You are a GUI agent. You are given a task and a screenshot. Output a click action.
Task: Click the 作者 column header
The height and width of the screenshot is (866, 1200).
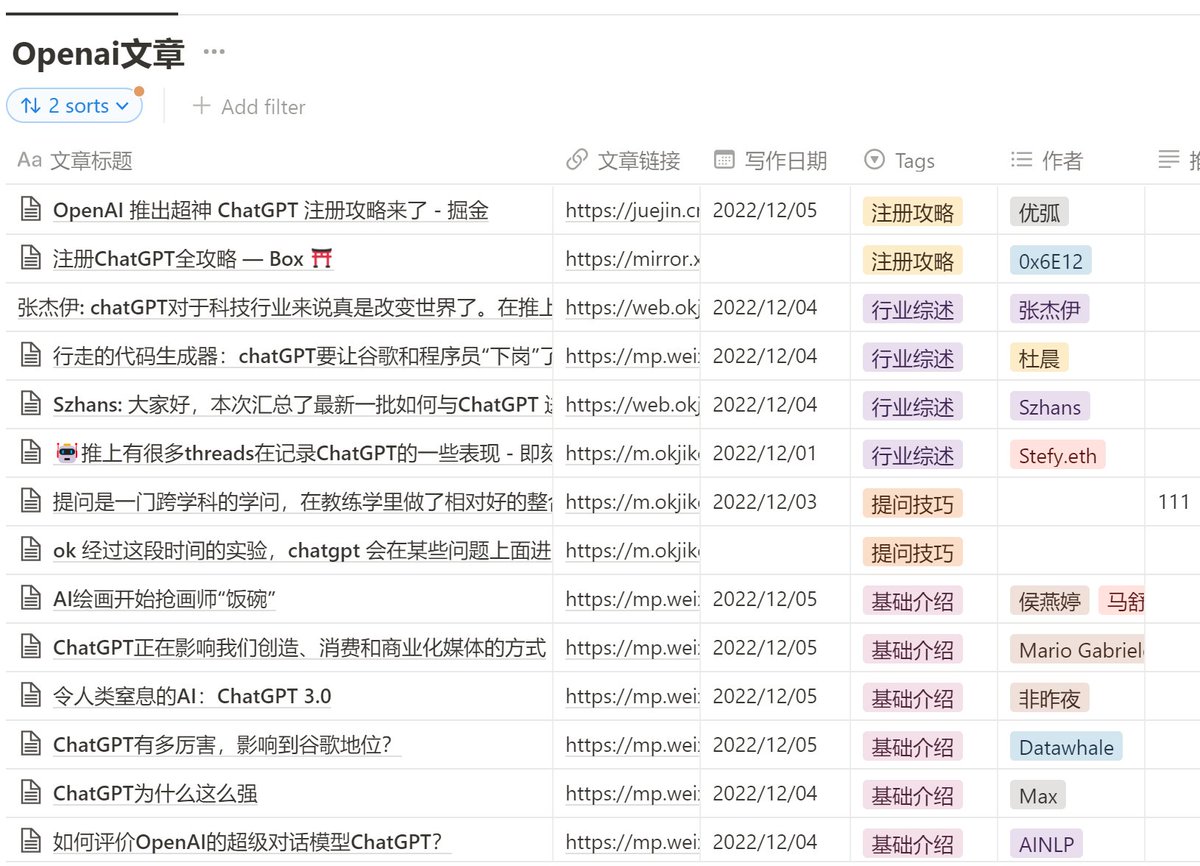1047,160
